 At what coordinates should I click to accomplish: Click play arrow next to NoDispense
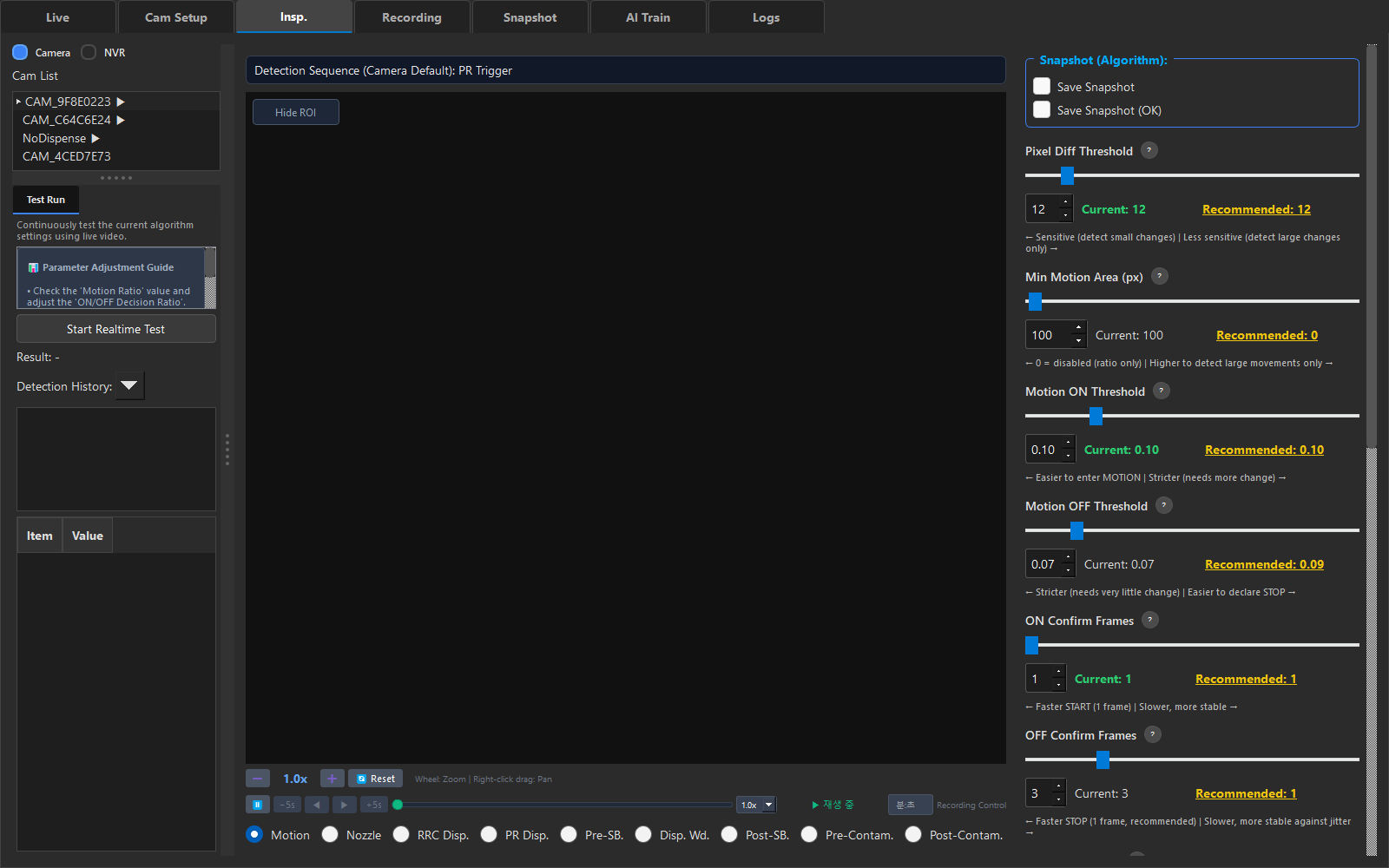95,138
